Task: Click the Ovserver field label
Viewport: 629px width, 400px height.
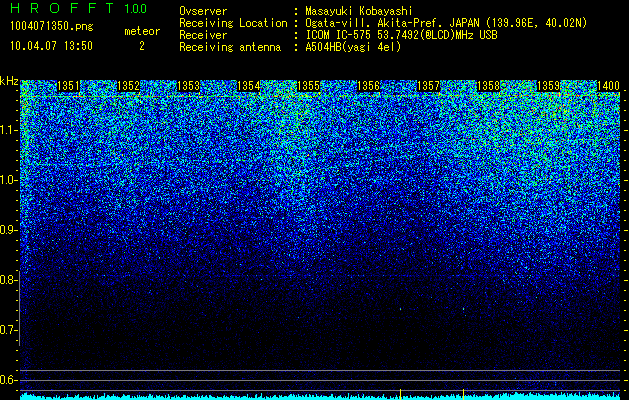Action: (203, 11)
